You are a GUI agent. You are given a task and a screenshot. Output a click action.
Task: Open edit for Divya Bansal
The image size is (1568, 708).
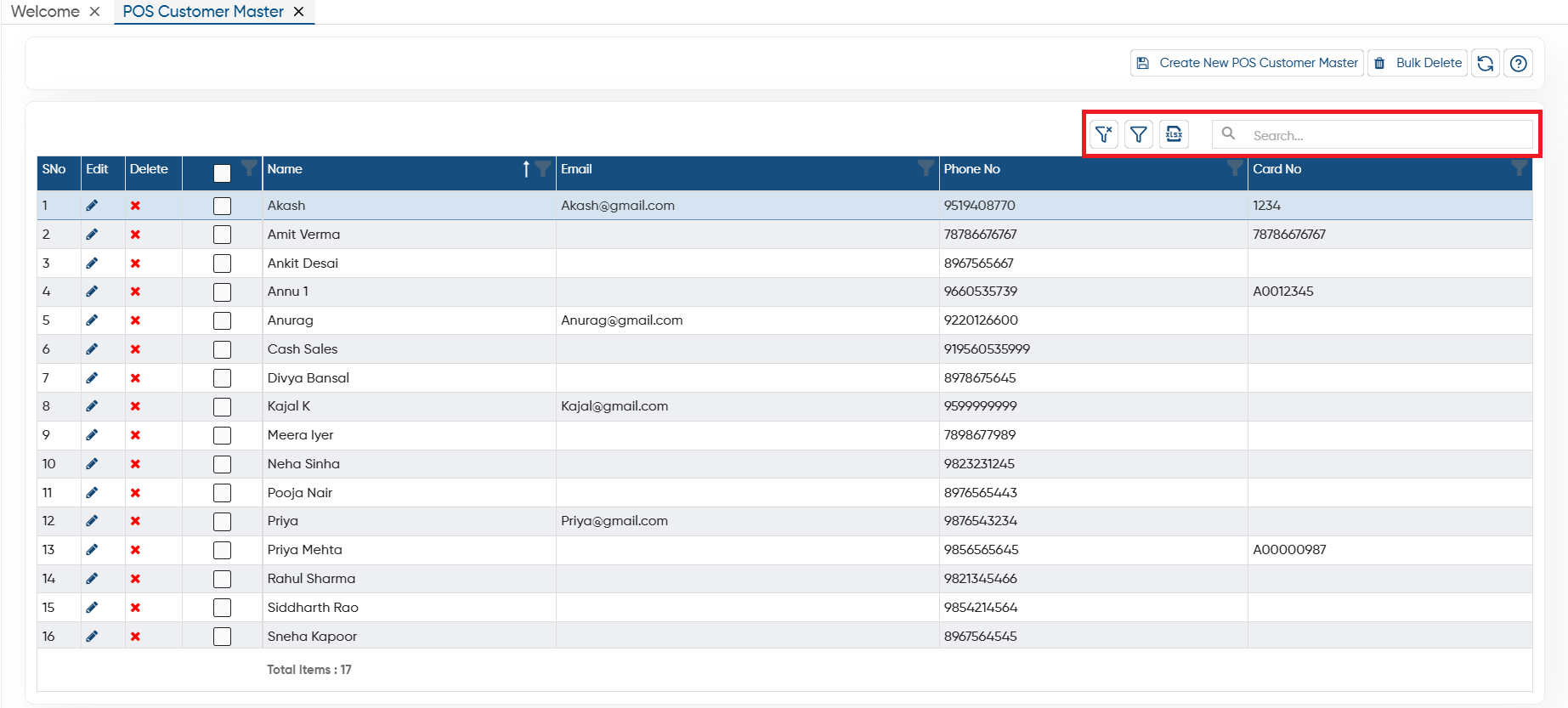[92, 378]
